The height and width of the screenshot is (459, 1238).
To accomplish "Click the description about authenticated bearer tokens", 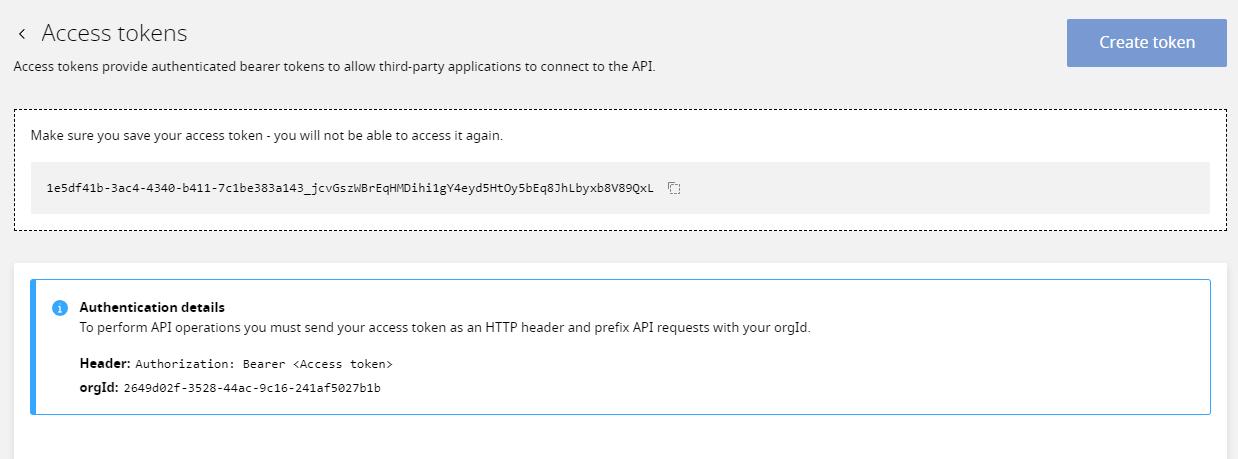I will pos(334,68).
